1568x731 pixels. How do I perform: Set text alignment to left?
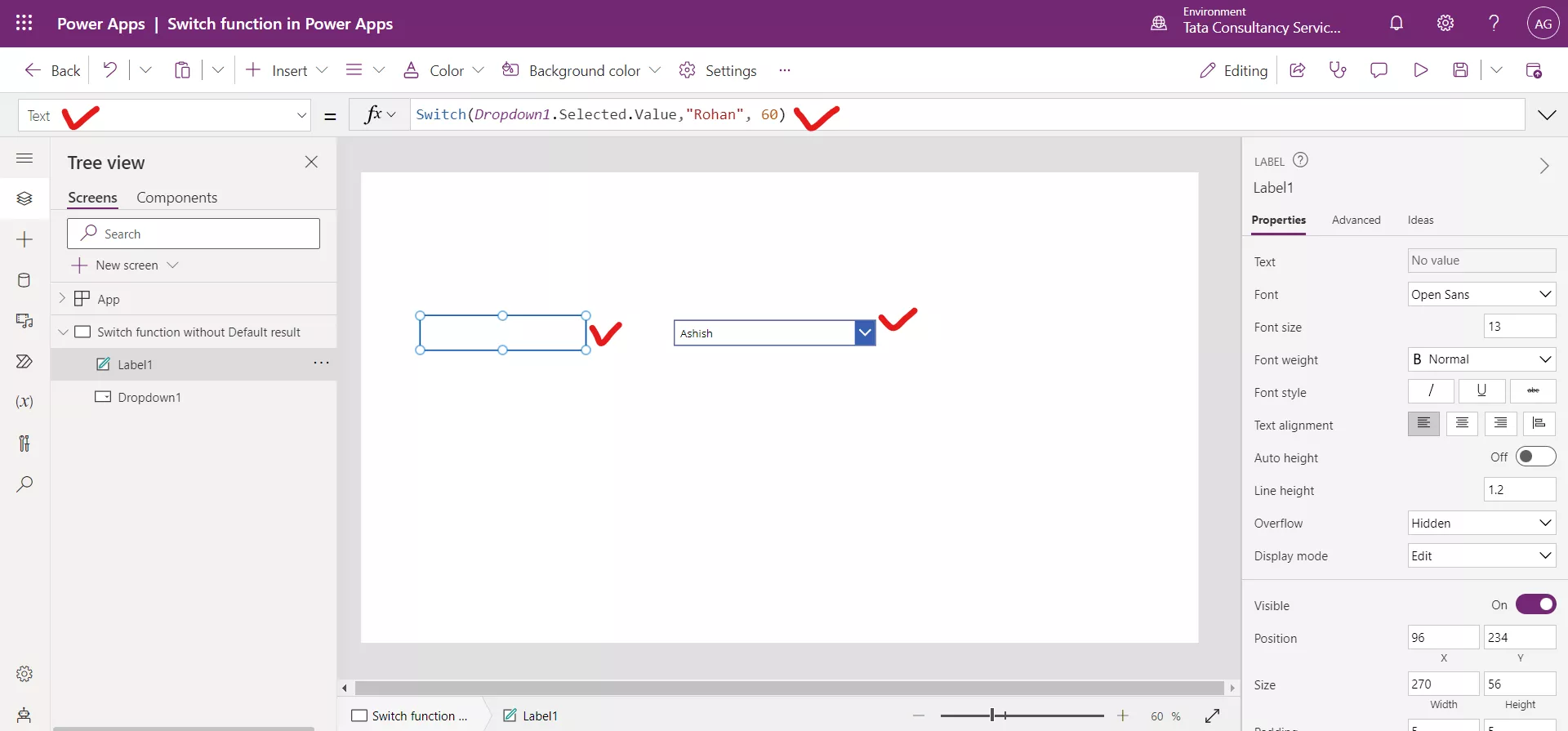coord(1423,423)
